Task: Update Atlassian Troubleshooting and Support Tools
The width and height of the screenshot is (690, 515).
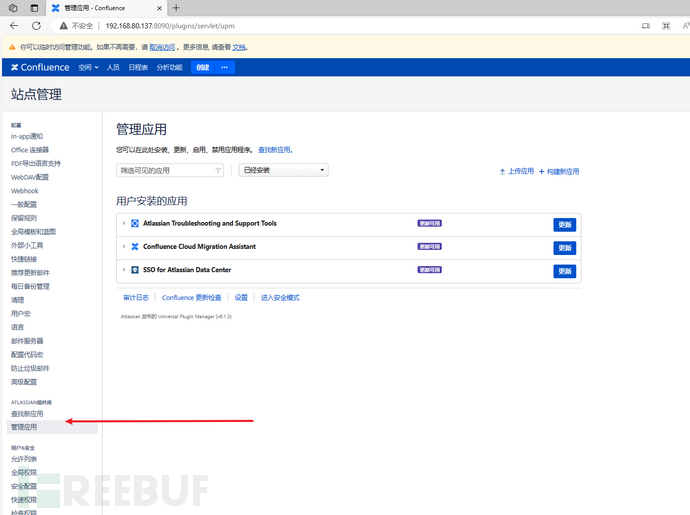Action: [565, 225]
